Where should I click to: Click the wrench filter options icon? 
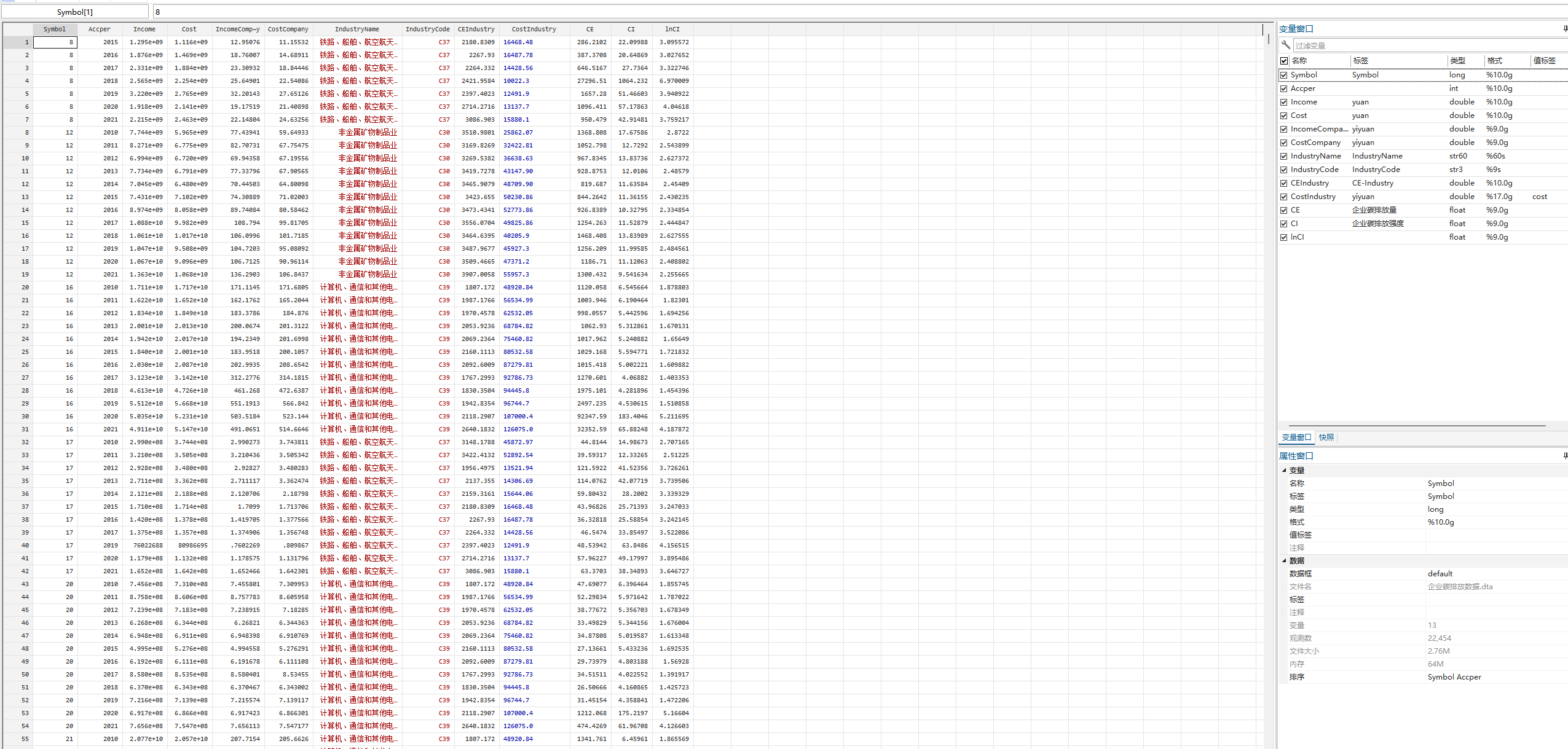click(x=1285, y=45)
